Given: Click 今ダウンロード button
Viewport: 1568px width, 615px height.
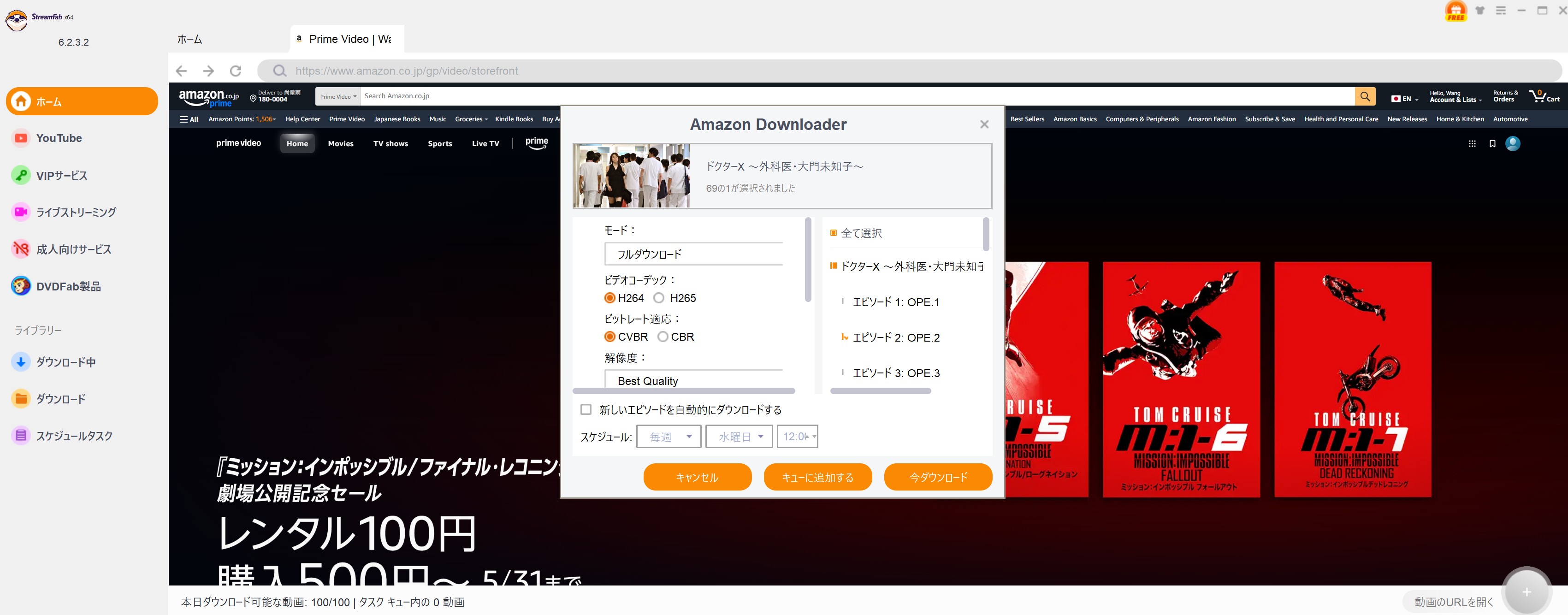Looking at the screenshot, I should click(938, 477).
